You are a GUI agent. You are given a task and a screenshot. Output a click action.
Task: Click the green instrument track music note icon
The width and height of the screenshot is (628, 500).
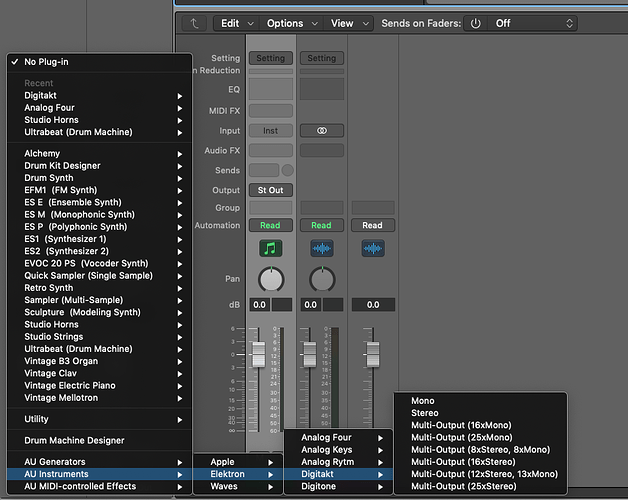point(271,248)
